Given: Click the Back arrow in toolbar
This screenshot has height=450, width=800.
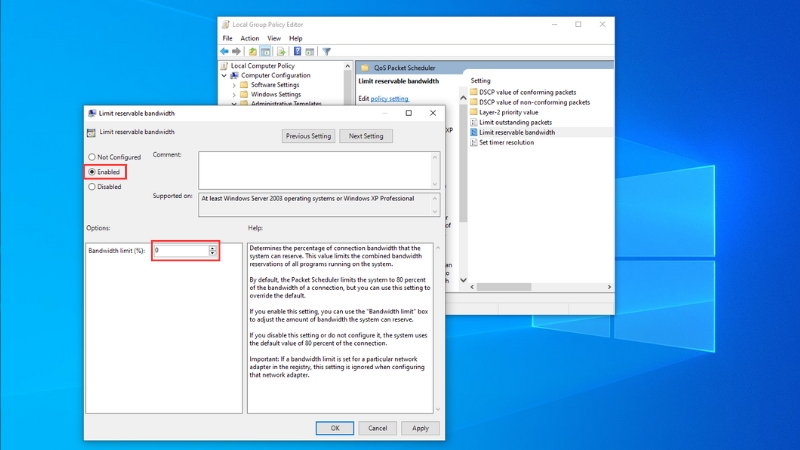Looking at the screenshot, I should pos(225,51).
